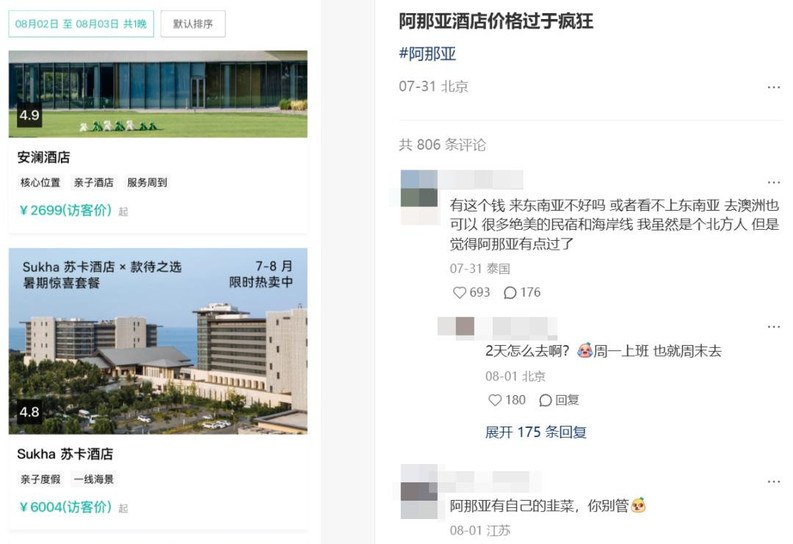This screenshot has width=793, height=544.
Task: Select the 一线海景 tag
Action: 94,479
